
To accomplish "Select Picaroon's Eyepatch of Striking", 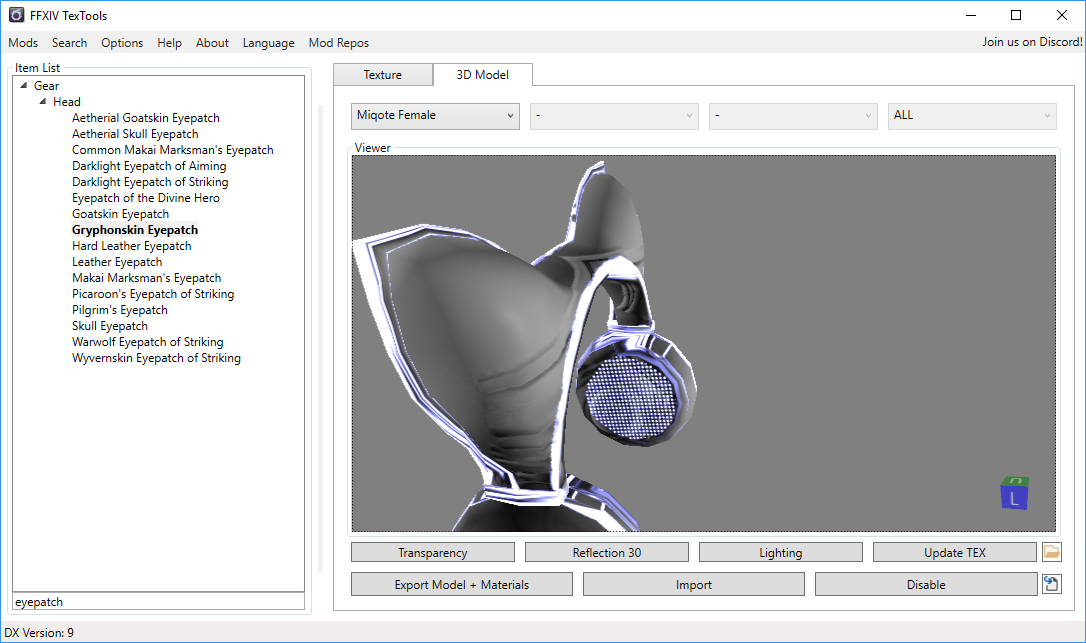I will (x=153, y=293).
